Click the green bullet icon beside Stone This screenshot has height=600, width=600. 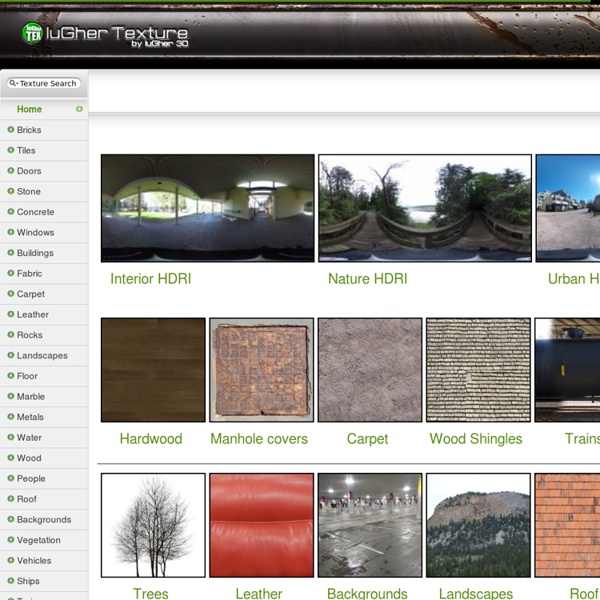(x=11, y=191)
